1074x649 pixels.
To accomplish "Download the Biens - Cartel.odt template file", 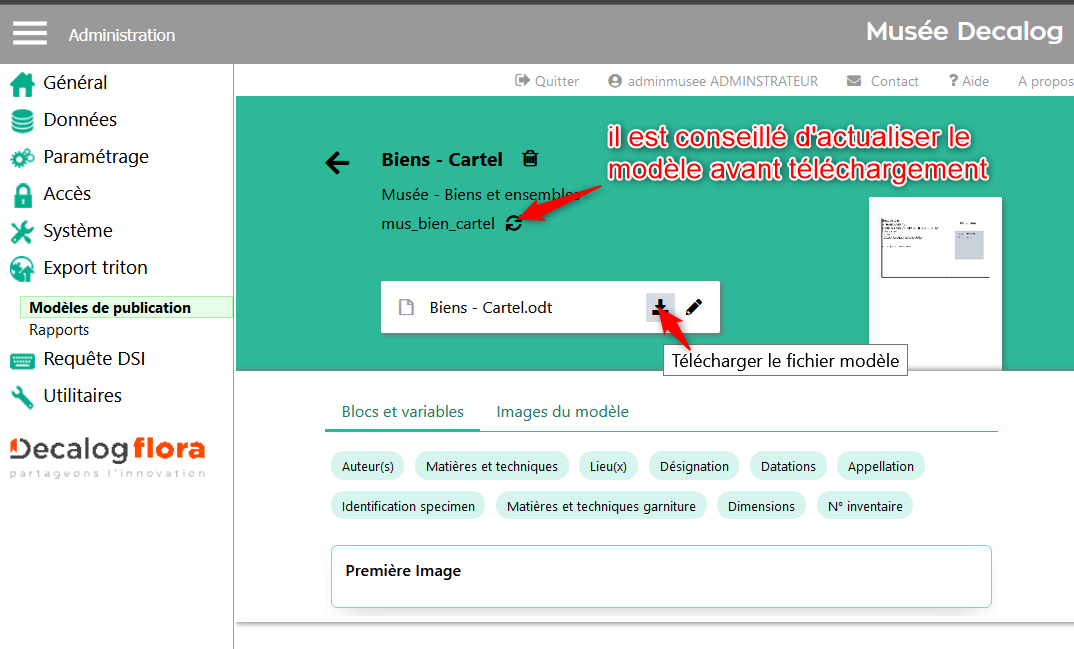I will (660, 307).
